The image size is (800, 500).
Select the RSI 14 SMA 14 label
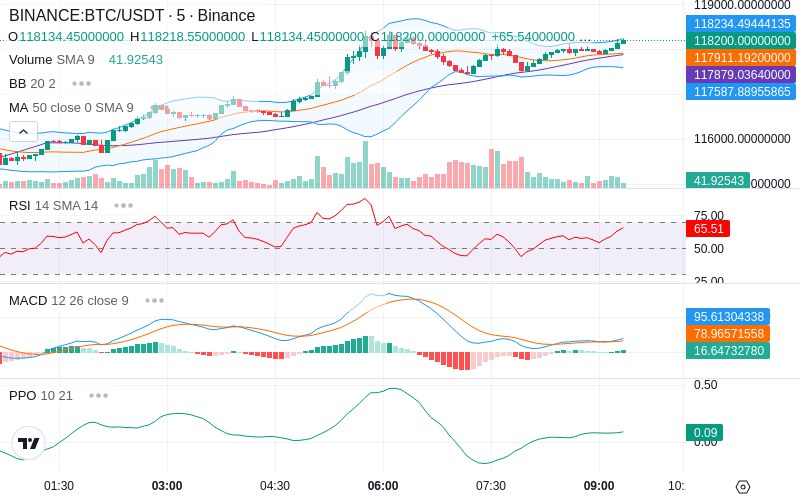point(54,206)
